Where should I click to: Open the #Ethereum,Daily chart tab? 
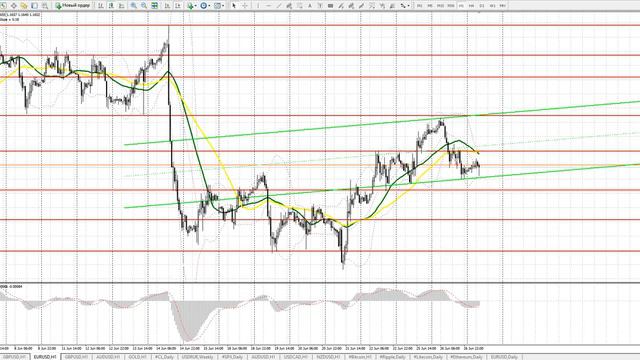(466, 357)
